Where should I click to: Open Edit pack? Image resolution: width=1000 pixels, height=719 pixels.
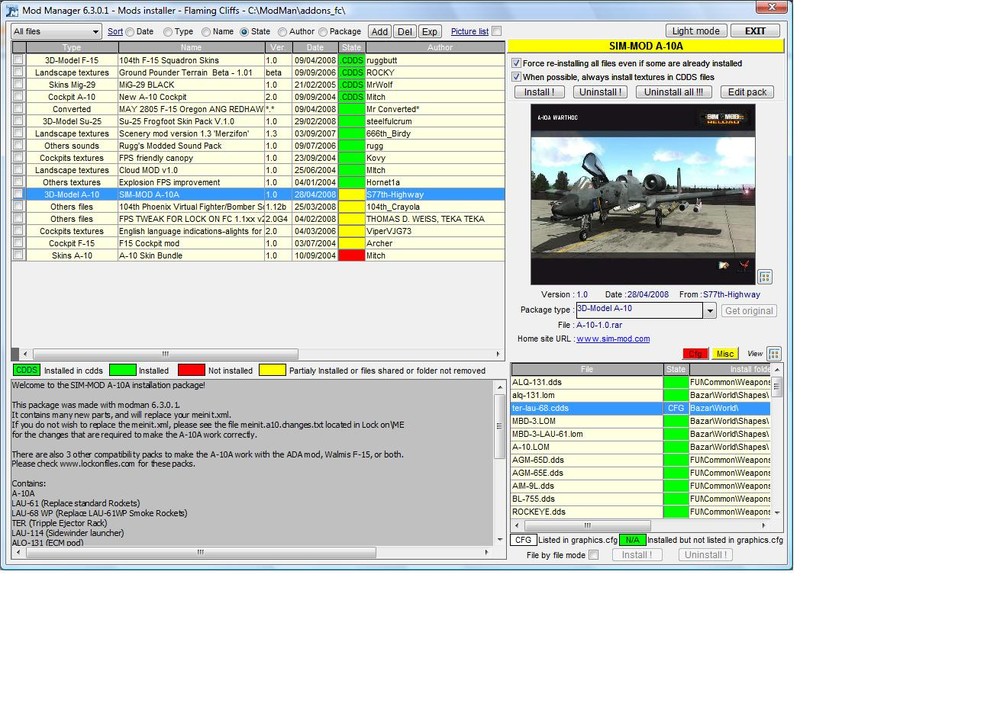(747, 92)
